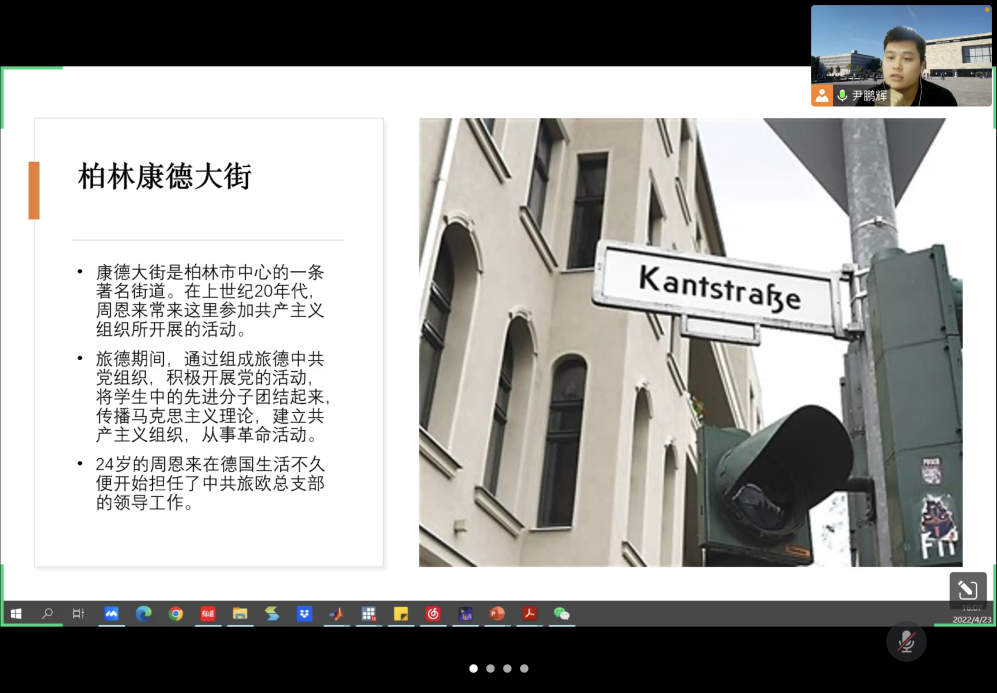Launch Microsoft Edge from the taskbar
This screenshot has width=997, height=693.
coord(143,614)
